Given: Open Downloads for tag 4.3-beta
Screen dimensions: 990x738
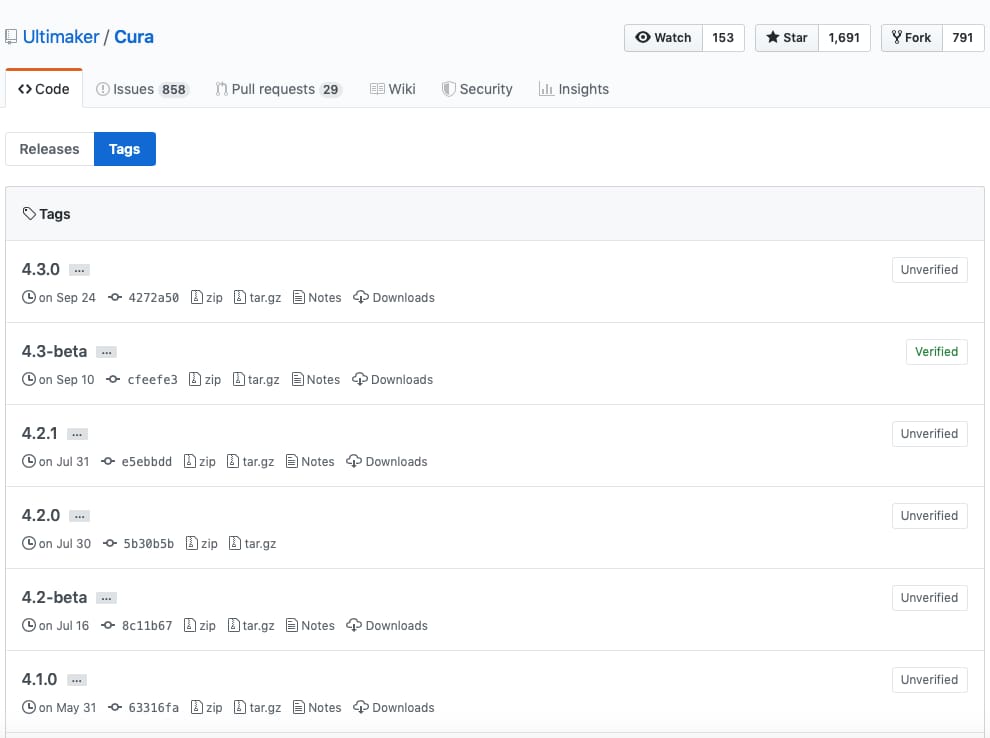Looking at the screenshot, I should [x=392, y=379].
